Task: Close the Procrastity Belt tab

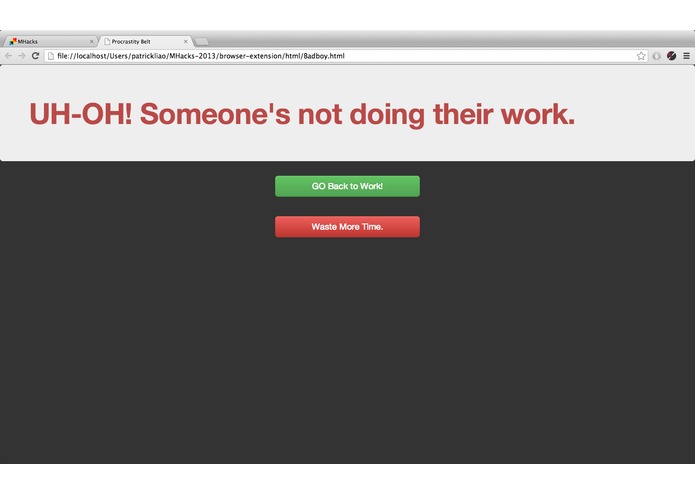Action: coord(185,42)
